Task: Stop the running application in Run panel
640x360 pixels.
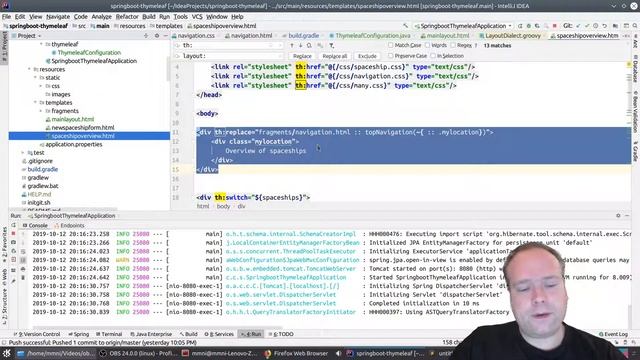Action: pos(13,233)
